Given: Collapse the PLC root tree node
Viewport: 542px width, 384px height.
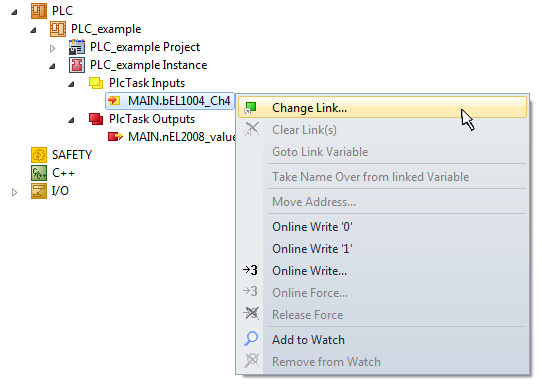Looking at the screenshot, I should pos(14,12).
